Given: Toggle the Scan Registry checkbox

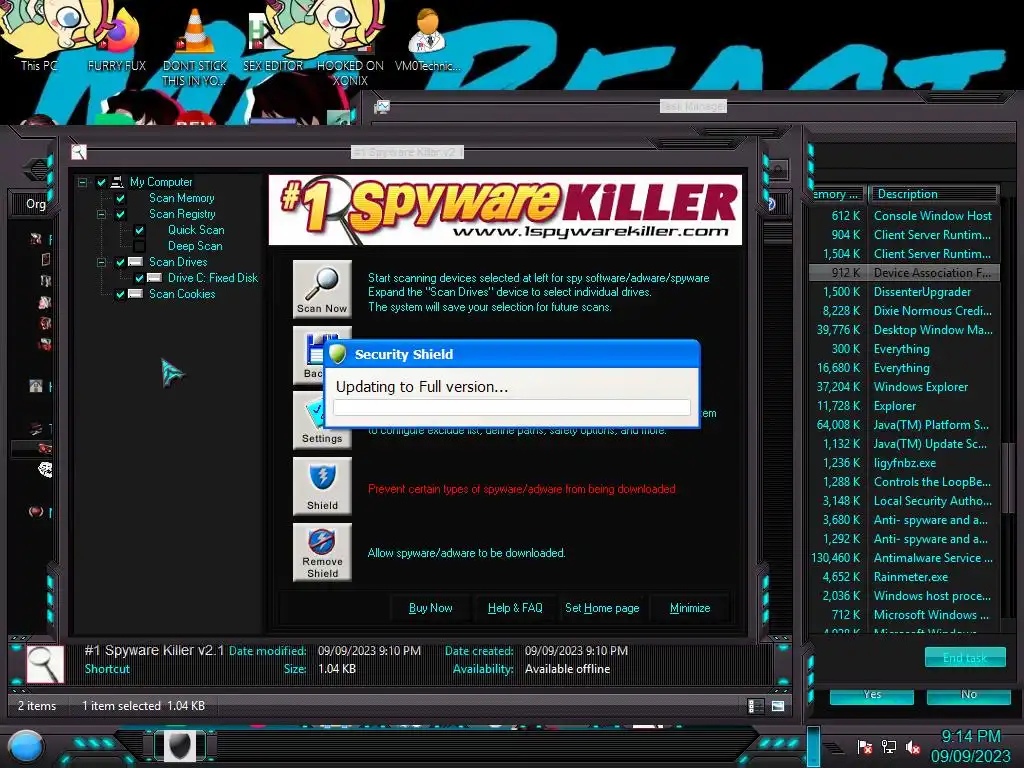Looking at the screenshot, I should 120,214.
